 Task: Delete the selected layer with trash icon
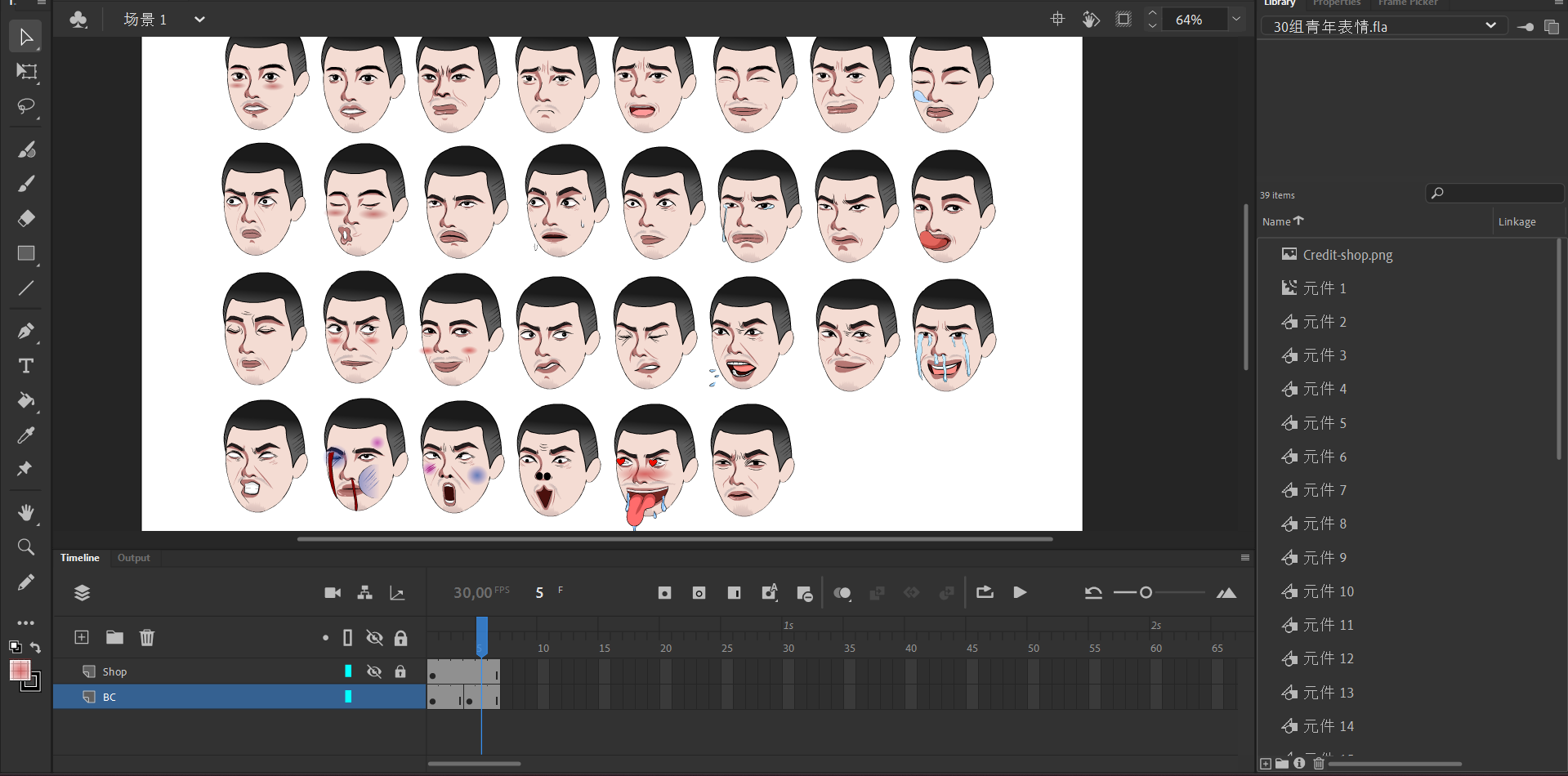(x=147, y=637)
